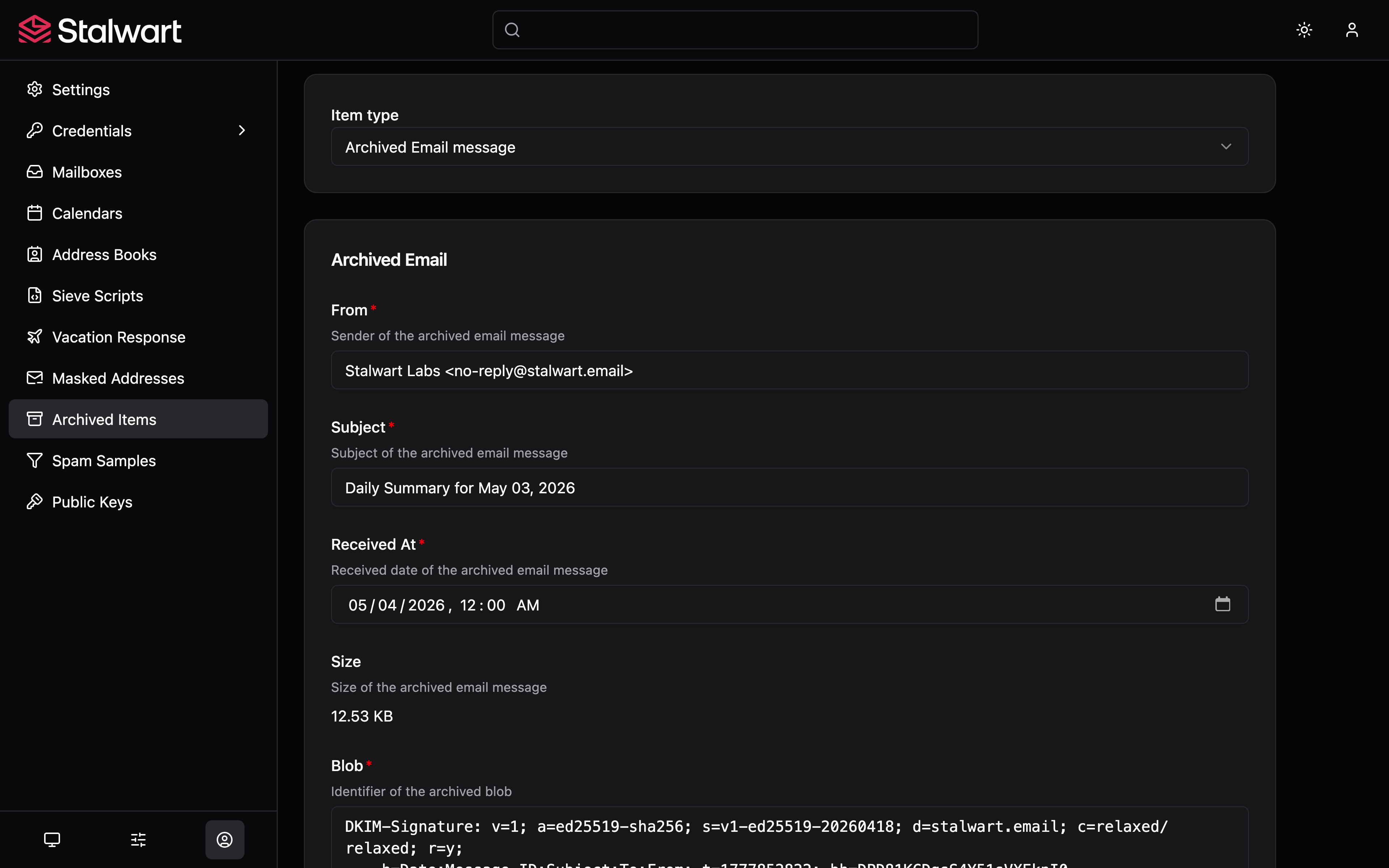Click the top search field

click(x=735, y=30)
